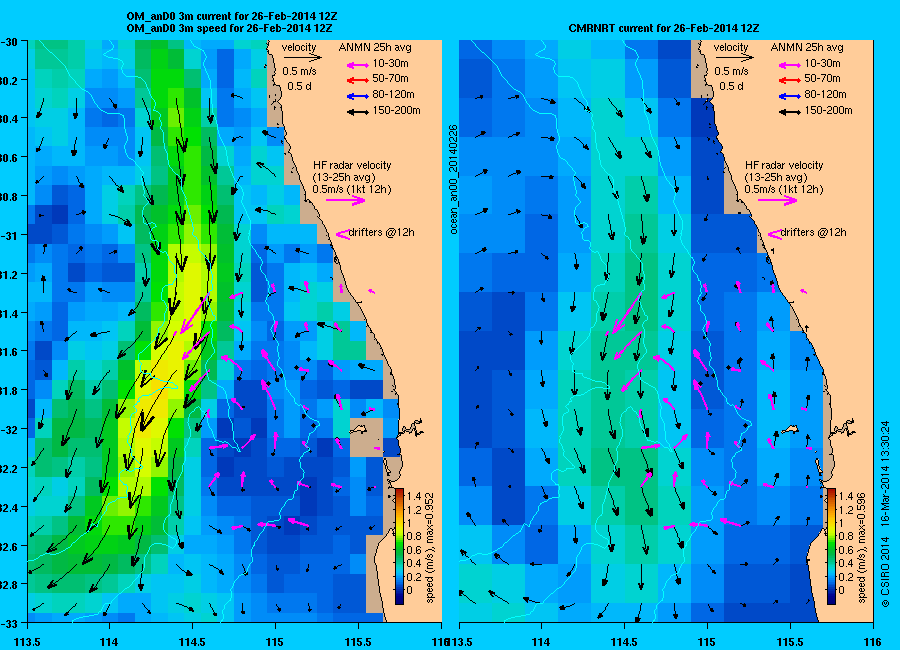Viewport: 900px width, 650px height.
Task: Click the black 150-200m arrow in left legend
Action: coord(358,112)
